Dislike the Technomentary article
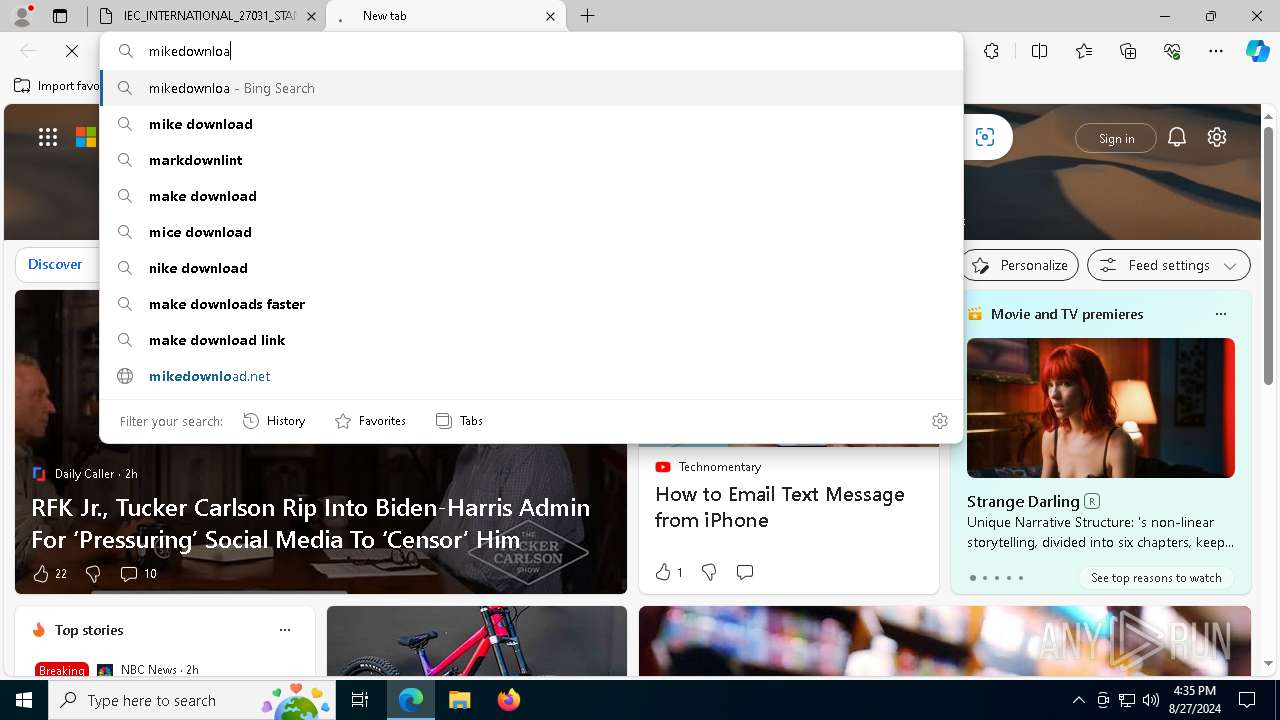1280x720 pixels. click(x=709, y=572)
